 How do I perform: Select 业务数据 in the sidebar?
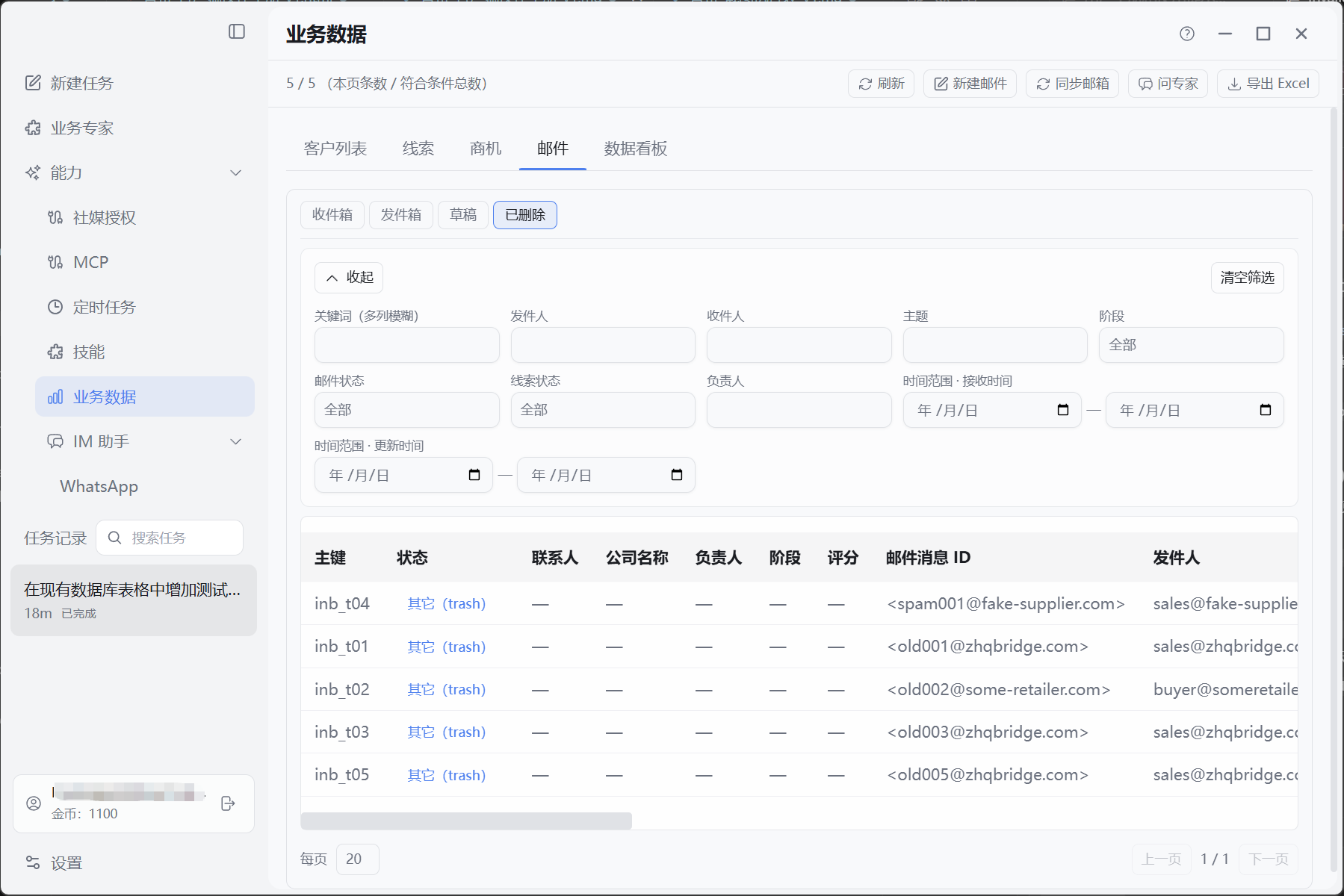click(145, 396)
